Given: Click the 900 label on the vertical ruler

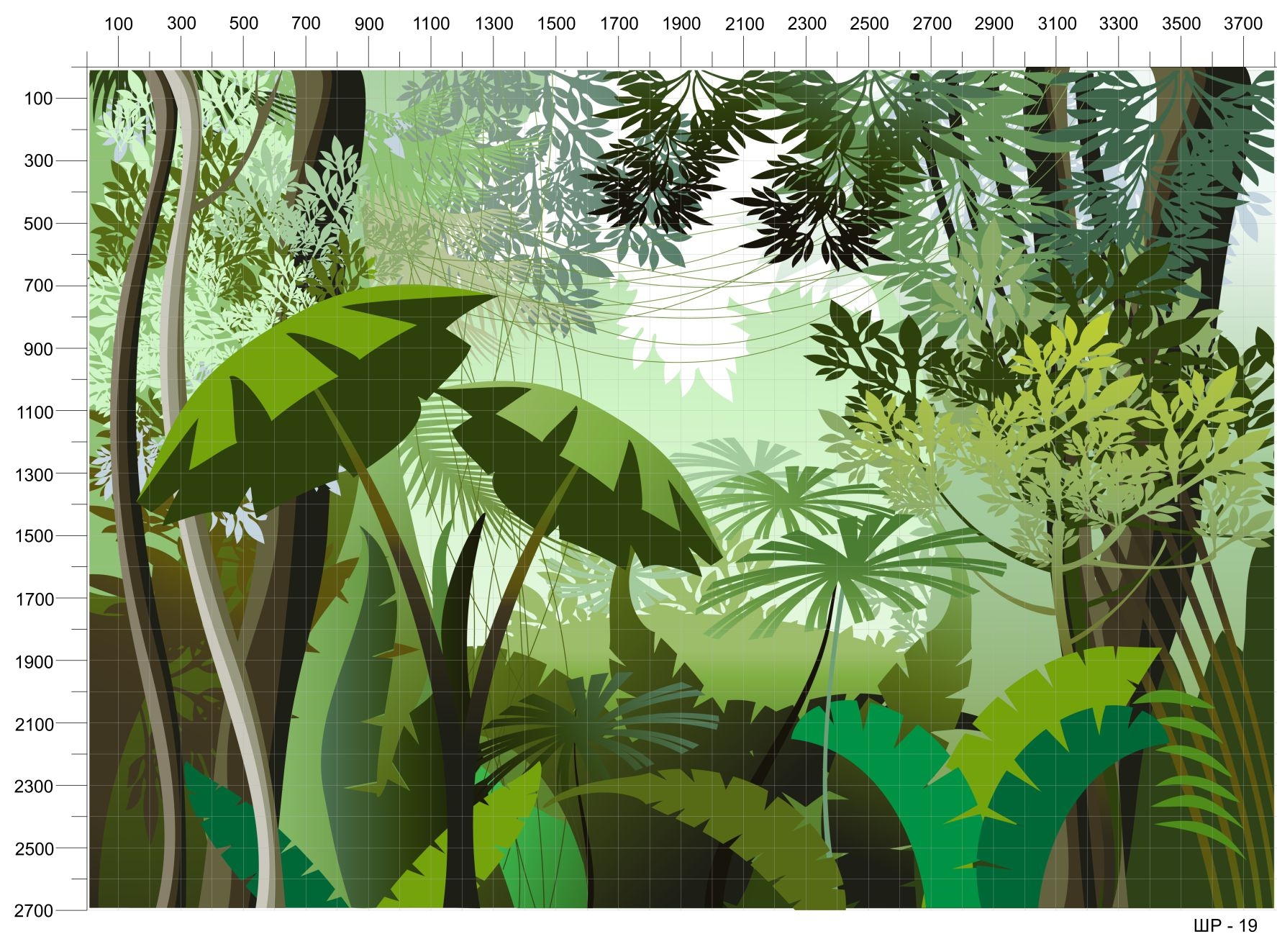Looking at the screenshot, I should [x=39, y=350].
